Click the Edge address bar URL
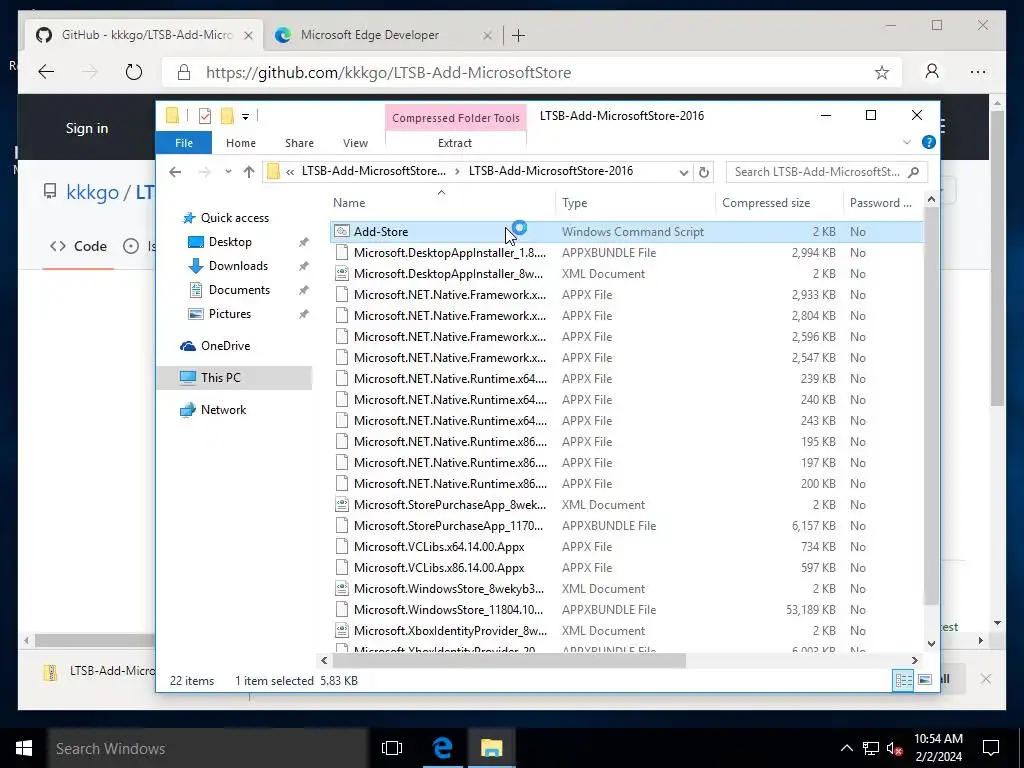 click(388, 72)
